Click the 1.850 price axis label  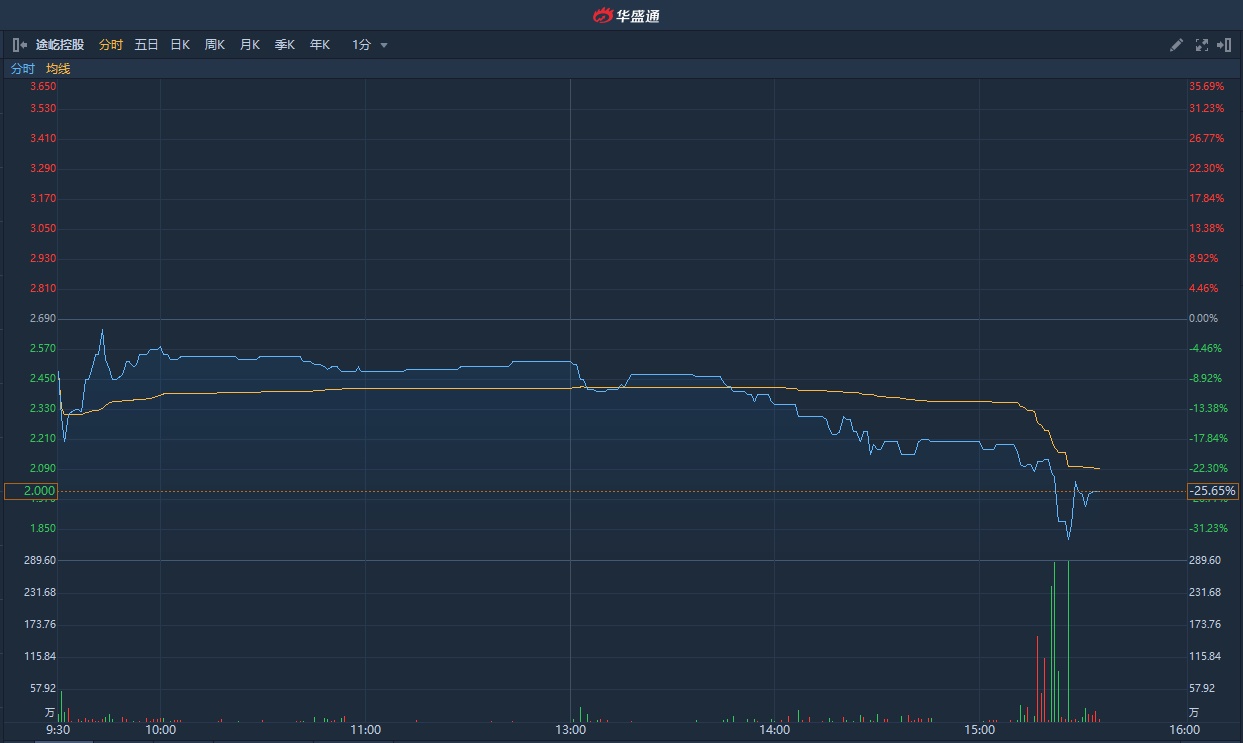(x=42, y=528)
